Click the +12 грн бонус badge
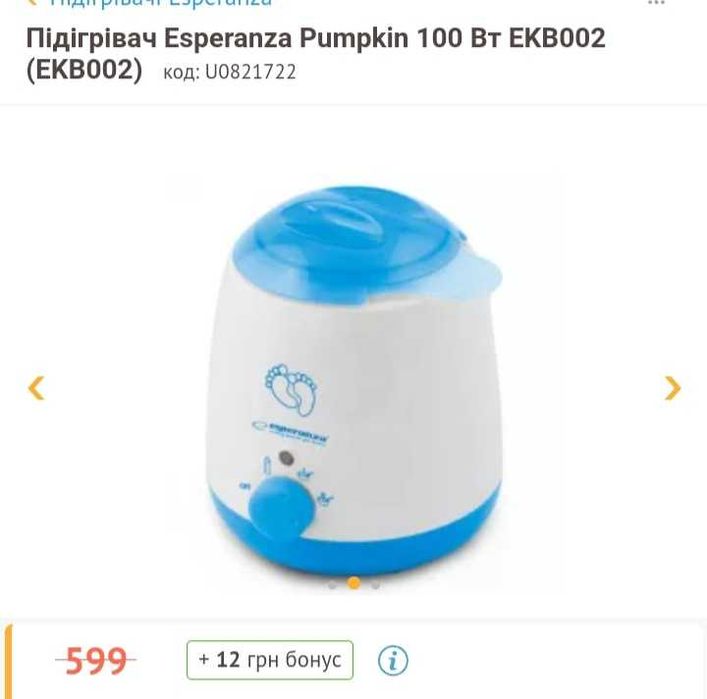707x699 pixels. pos(270,660)
